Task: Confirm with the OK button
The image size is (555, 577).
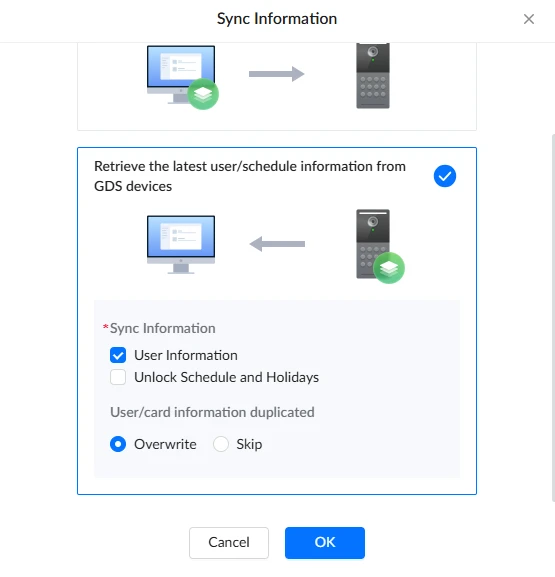Action: (325, 543)
